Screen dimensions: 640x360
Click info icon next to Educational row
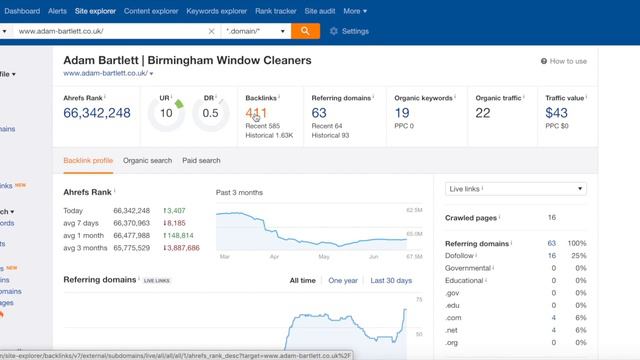[x=486, y=280]
